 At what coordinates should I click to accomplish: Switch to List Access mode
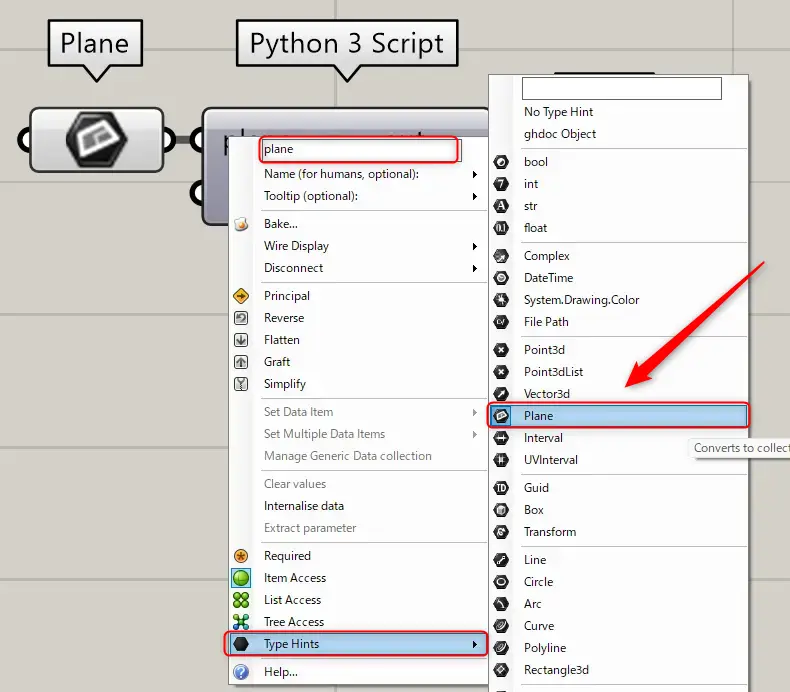click(292, 600)
